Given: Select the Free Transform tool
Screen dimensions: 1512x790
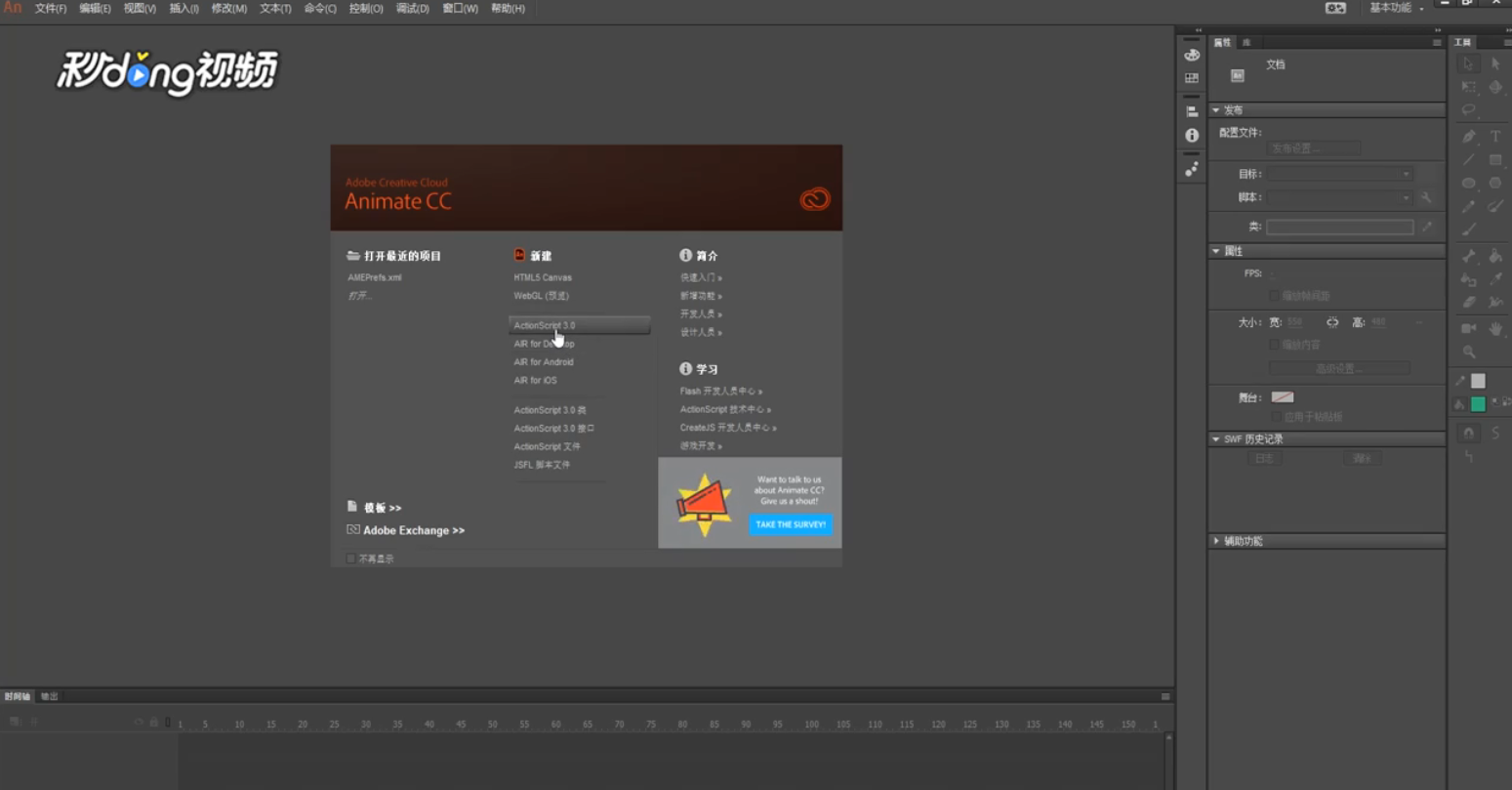Looking at the screenshot, I should point(1468,87).
